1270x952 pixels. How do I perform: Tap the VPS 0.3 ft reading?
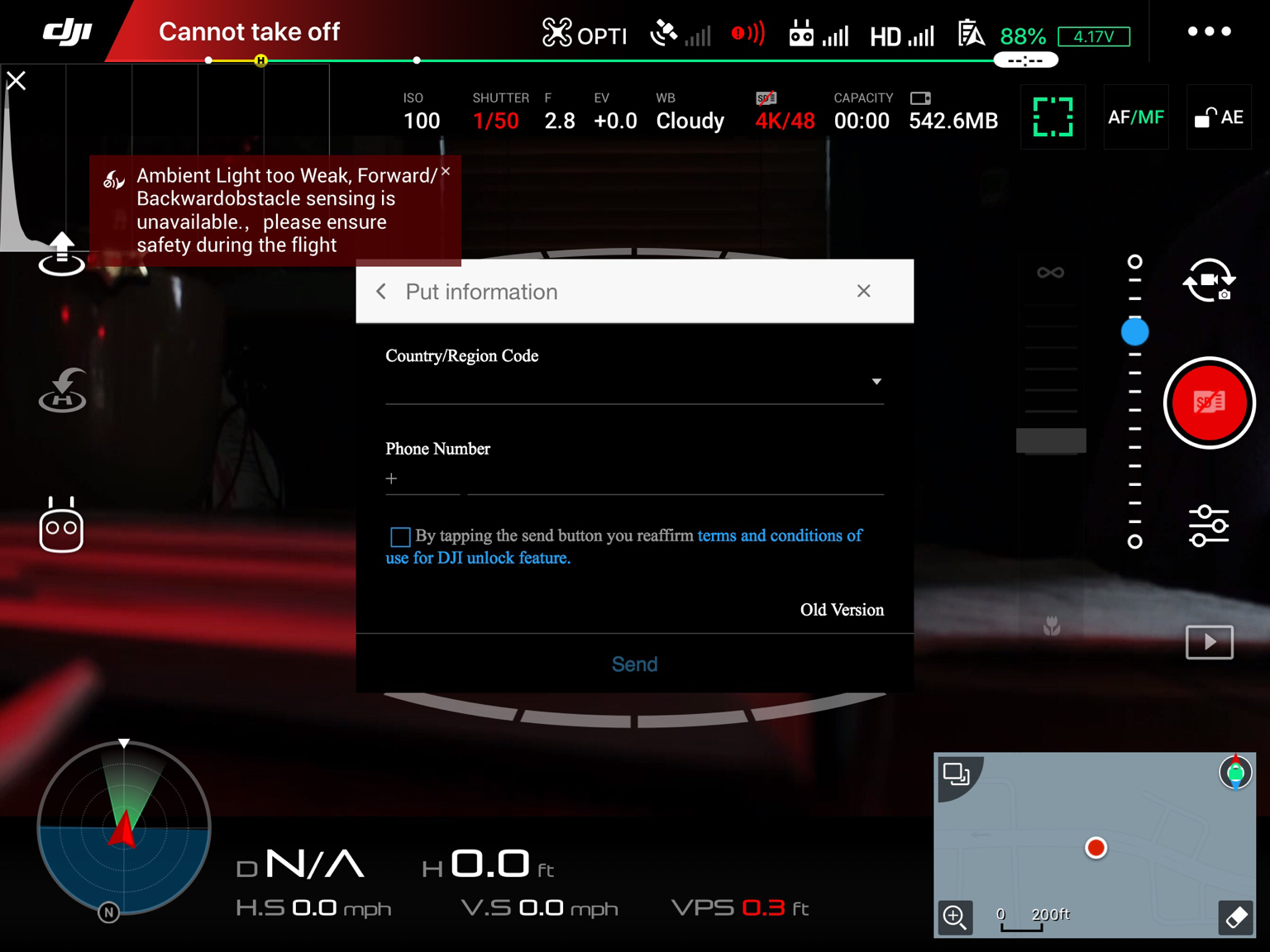click(740, 908)
